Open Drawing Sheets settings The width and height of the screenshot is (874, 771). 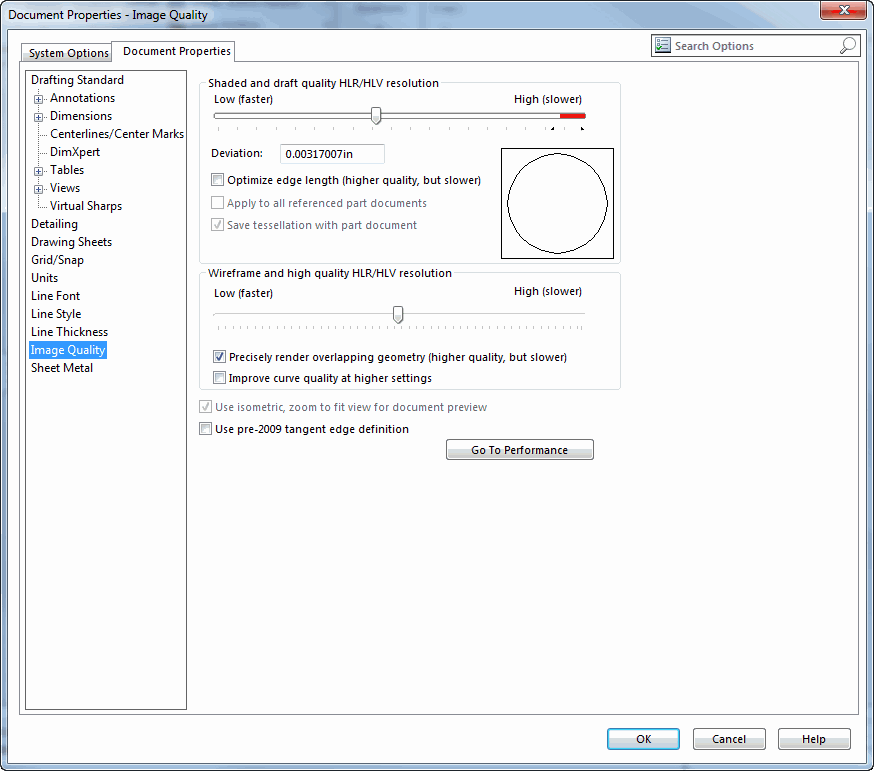point(71,241)
